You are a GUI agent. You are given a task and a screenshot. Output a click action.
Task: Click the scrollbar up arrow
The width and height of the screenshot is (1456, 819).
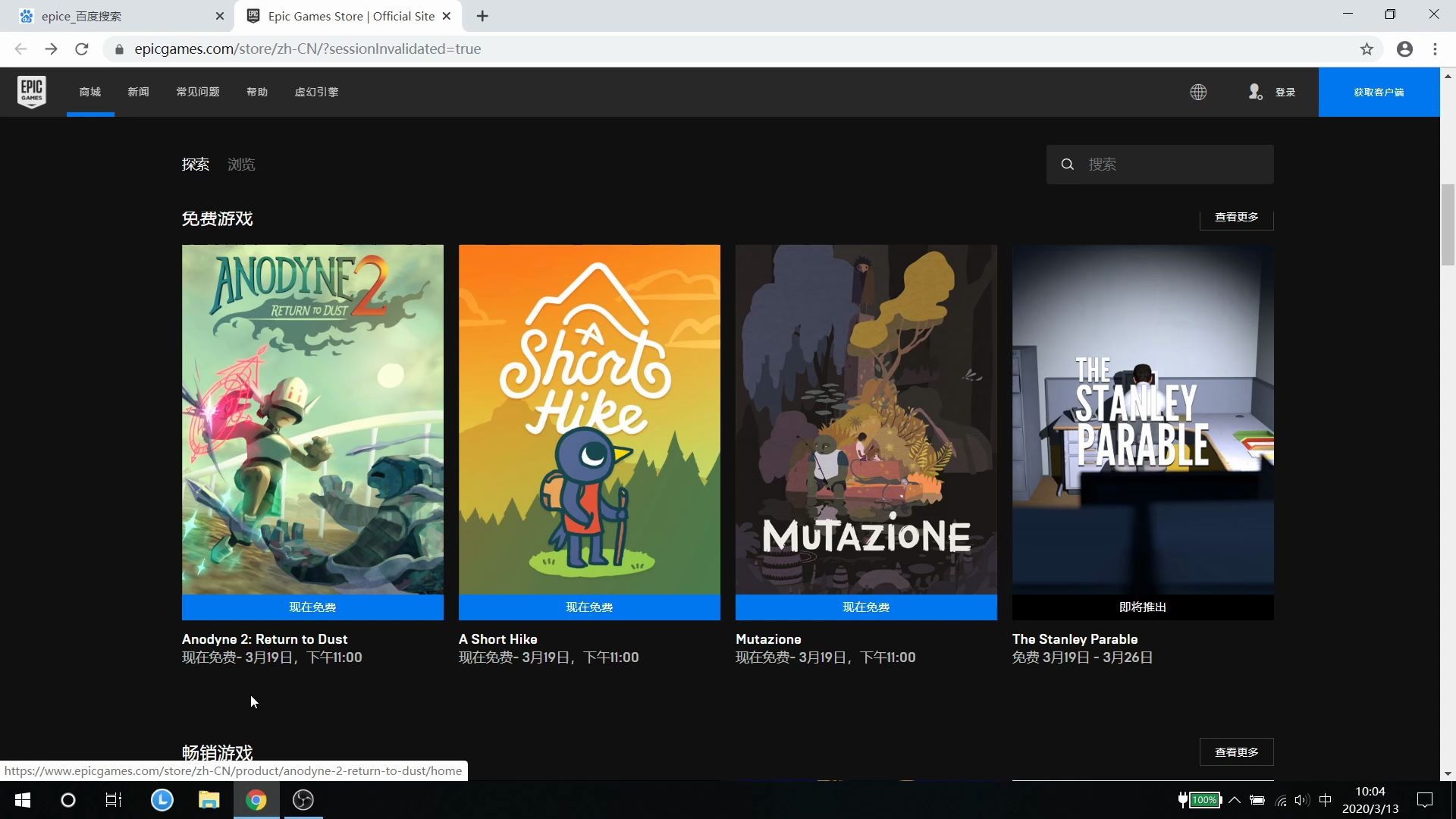click(1448, 75)
